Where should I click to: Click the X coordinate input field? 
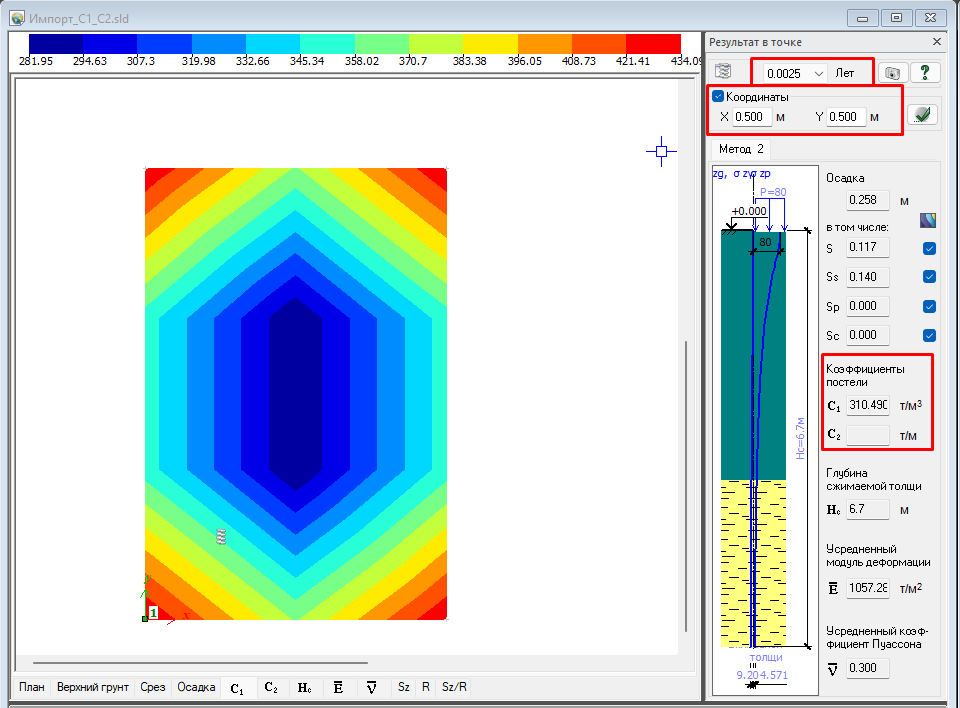752,117
